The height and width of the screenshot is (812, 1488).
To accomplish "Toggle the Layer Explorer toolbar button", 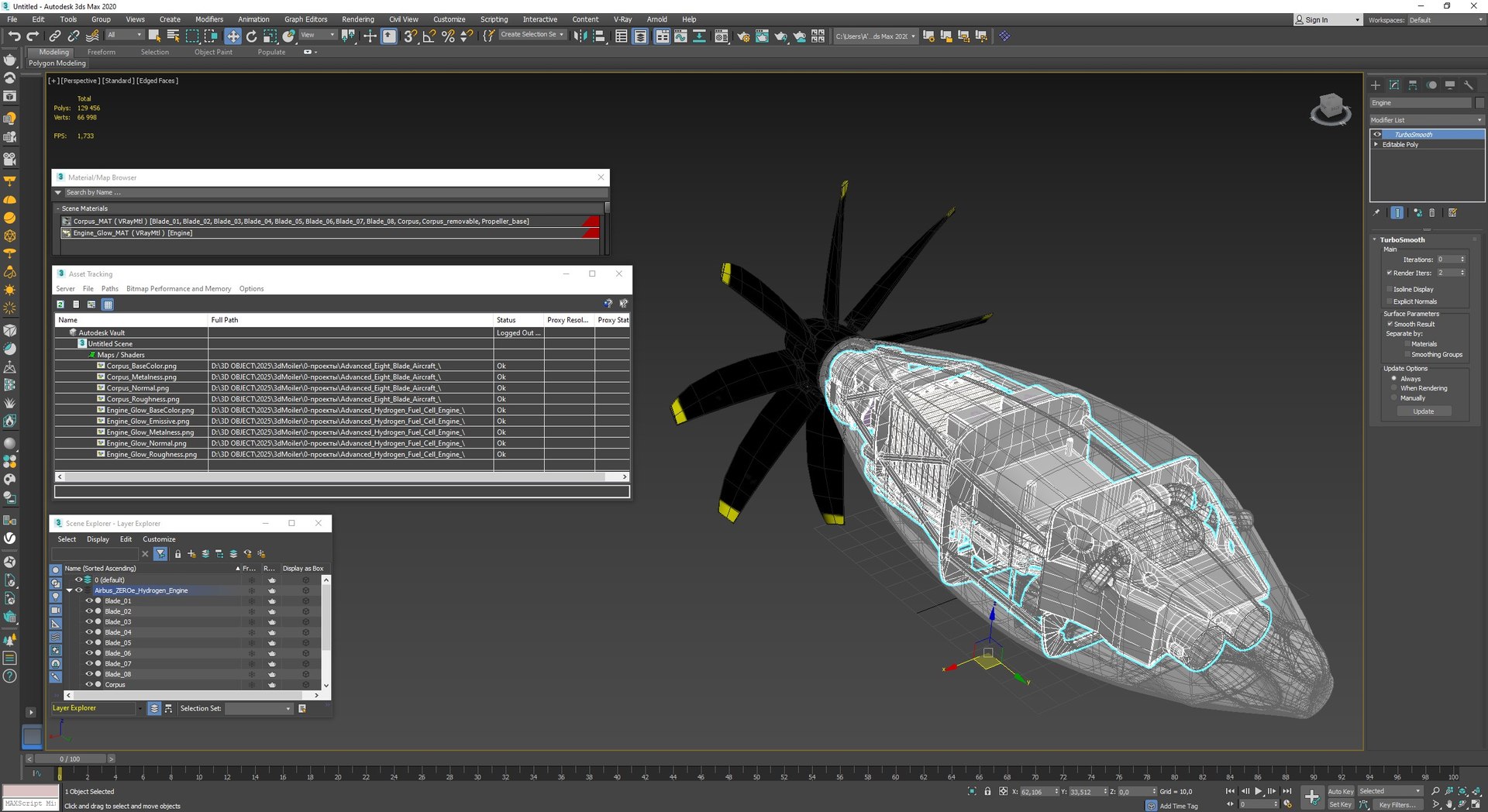I will (x=640, y=36).
